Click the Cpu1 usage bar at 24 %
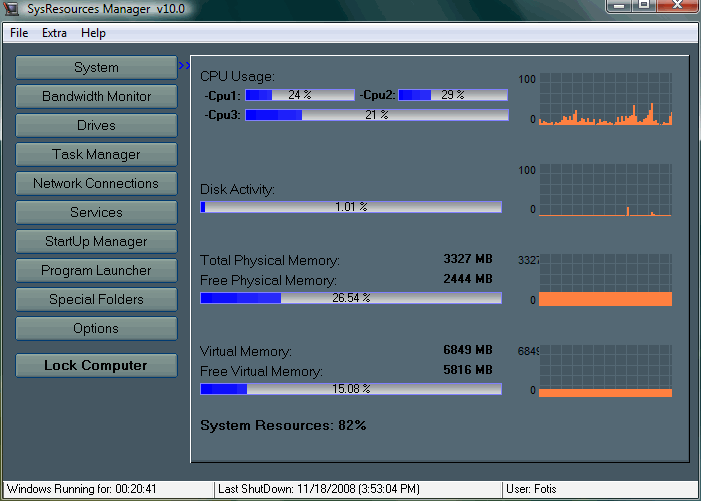Image resolution: width=701 pixels, height=501 pixels. click(300, 95)
